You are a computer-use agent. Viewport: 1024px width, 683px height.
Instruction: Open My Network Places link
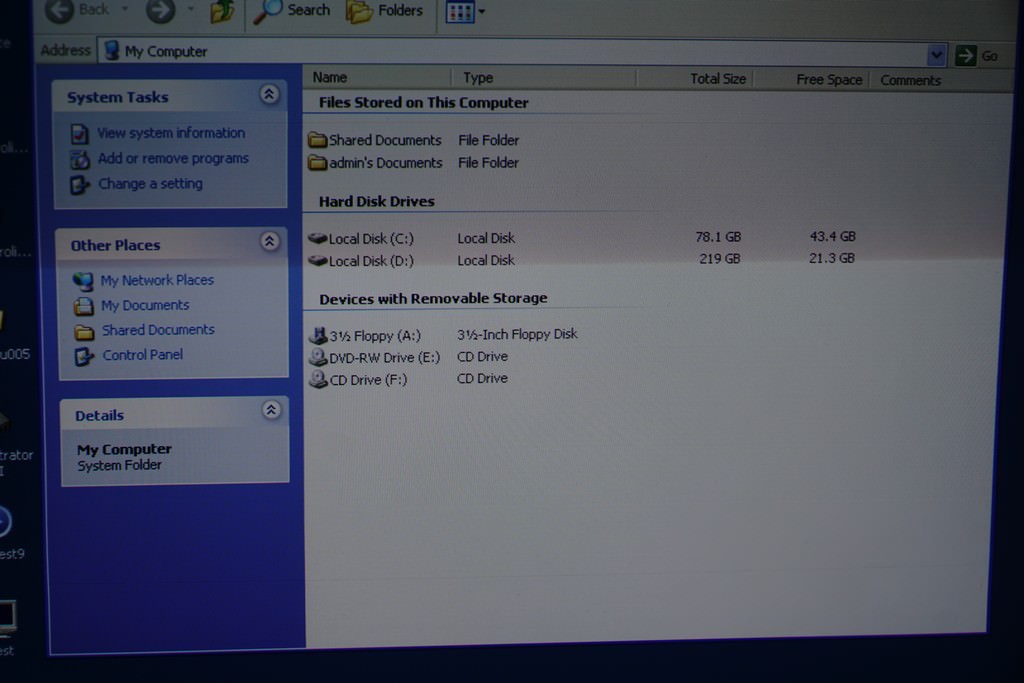pyautogui.click(x=157, y=280)
